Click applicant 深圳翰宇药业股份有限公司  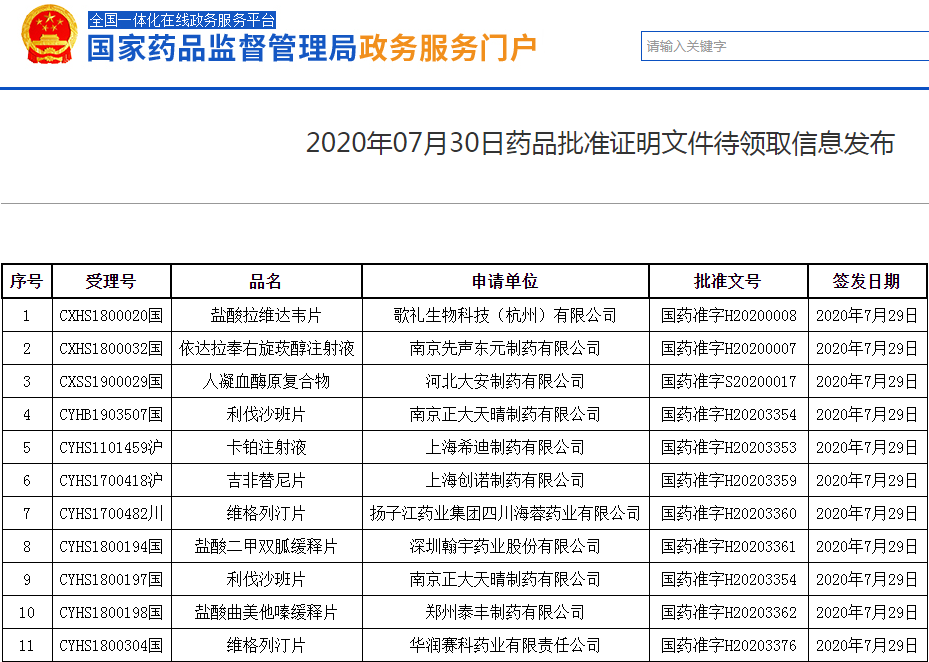click(x=505, y=546)
